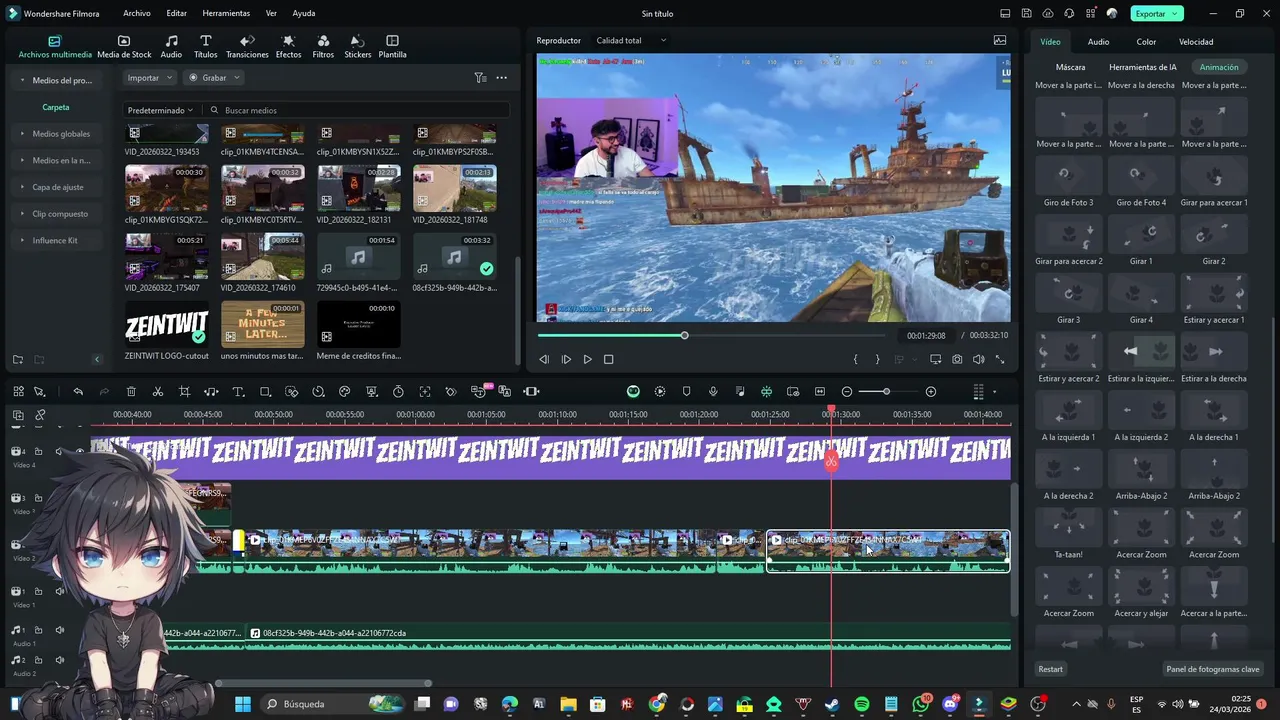Image resolution: width=1280 pixels, height=720 pixels.
Task: Open the Predeterminado sort dropdown
Action: coord(160,110)
